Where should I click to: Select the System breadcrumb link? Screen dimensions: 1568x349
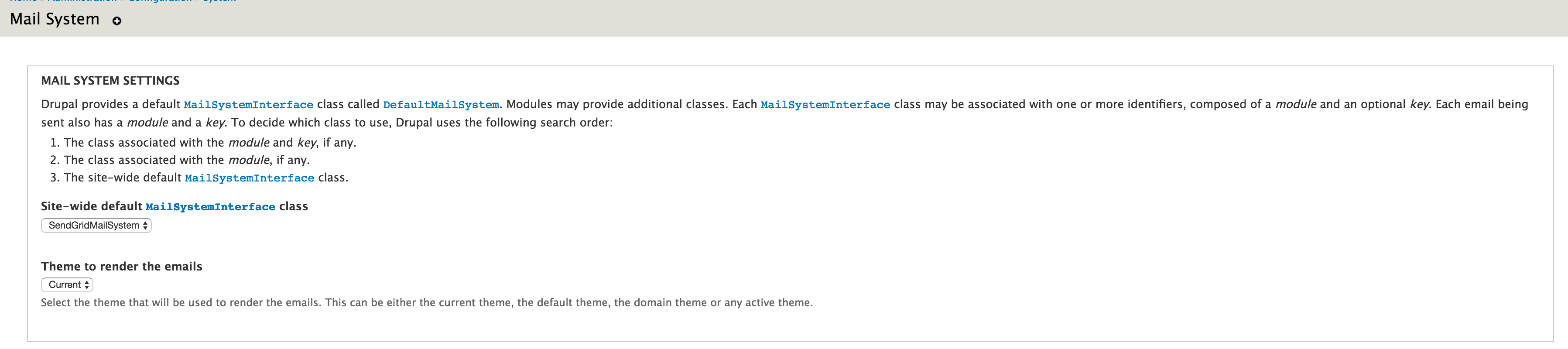pyautogui.click(x=219, y=1)
